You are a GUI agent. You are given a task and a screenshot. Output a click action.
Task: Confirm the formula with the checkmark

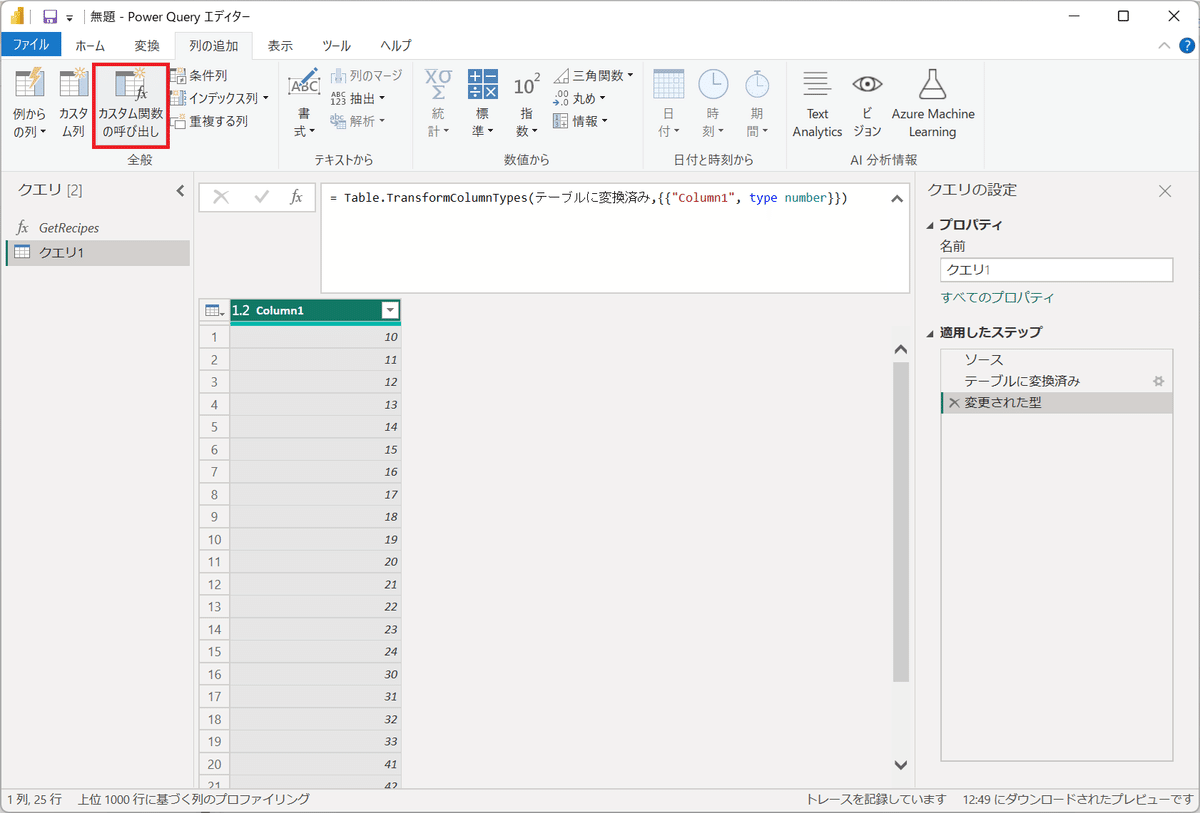[x=262, y=197]
